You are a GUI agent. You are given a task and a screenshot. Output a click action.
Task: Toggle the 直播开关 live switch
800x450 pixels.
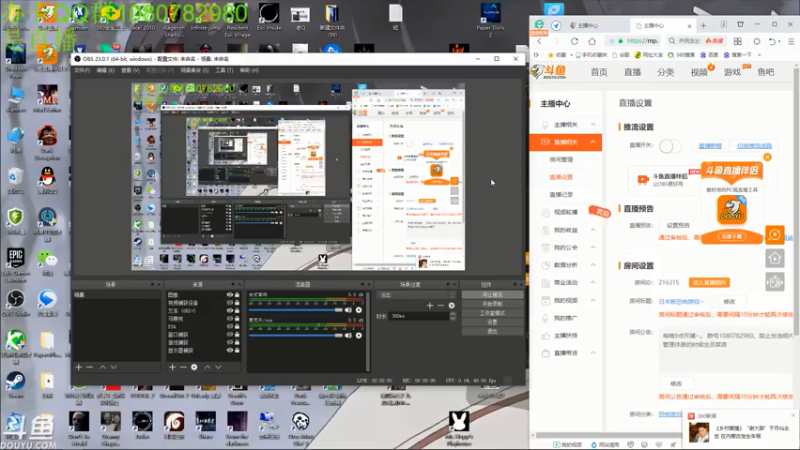(x=670, y=146)
